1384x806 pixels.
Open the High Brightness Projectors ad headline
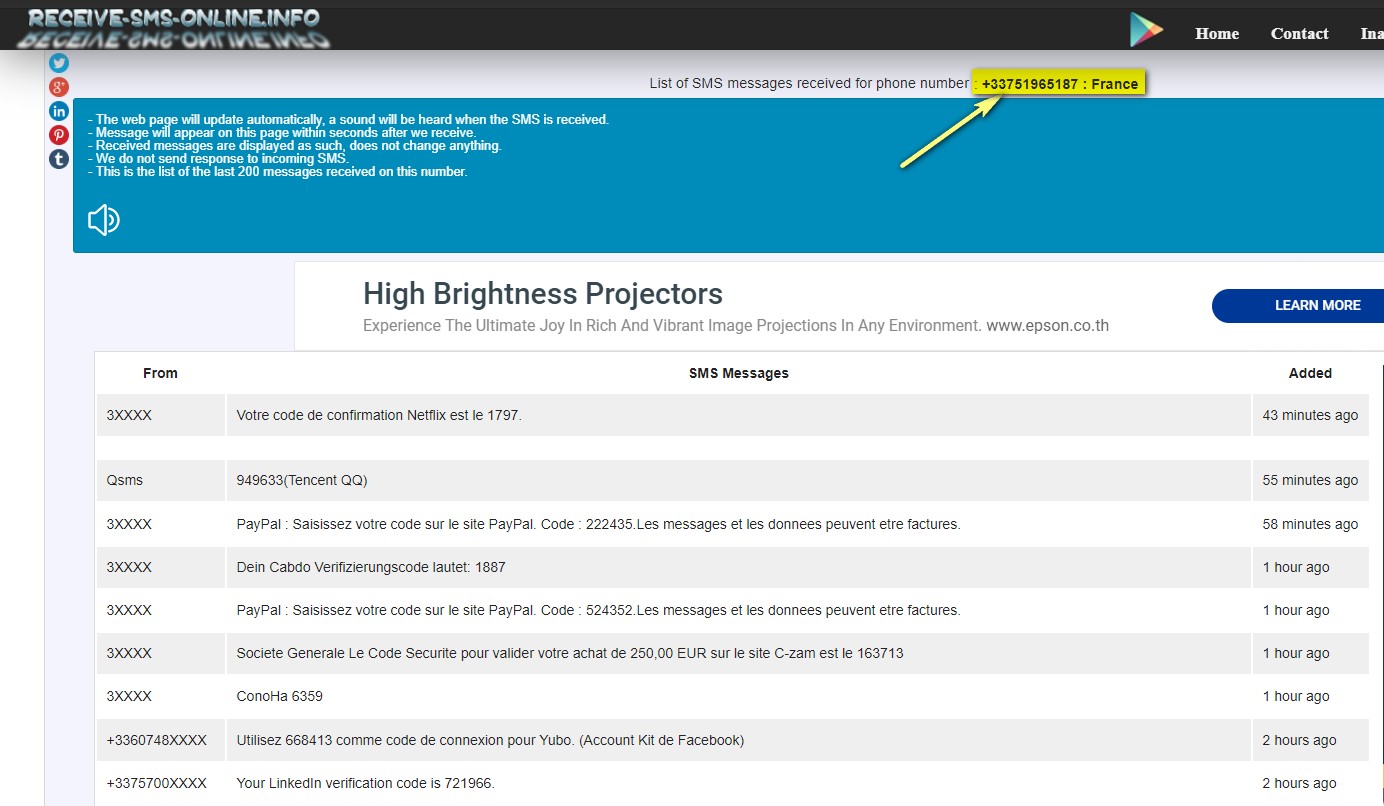pos(542,294)
